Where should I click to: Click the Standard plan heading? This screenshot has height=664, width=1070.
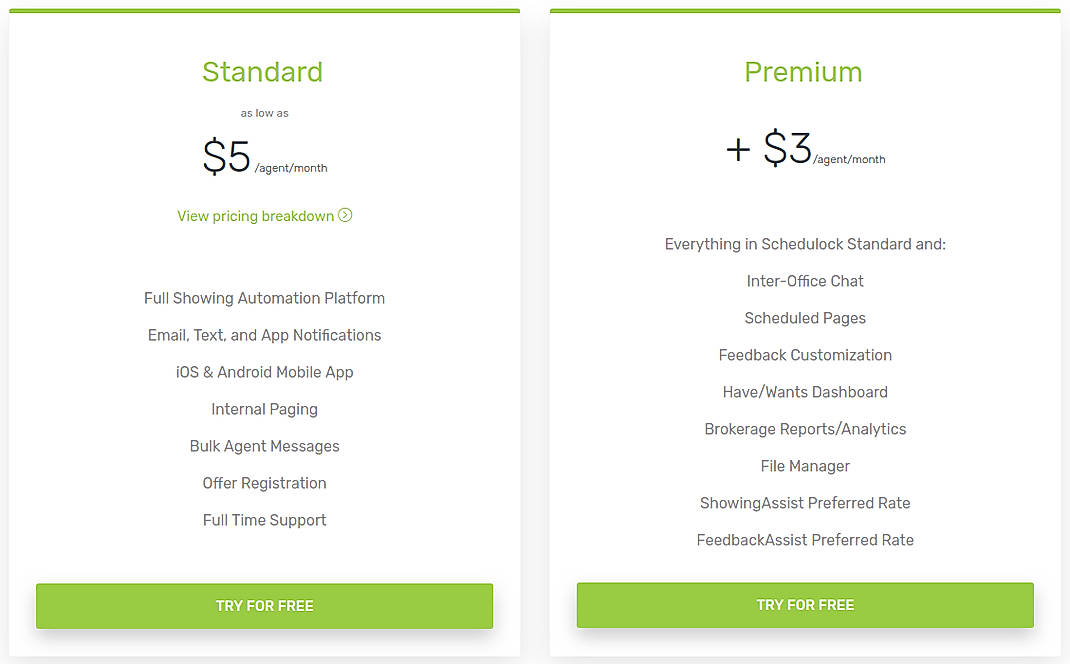point(263,72)
